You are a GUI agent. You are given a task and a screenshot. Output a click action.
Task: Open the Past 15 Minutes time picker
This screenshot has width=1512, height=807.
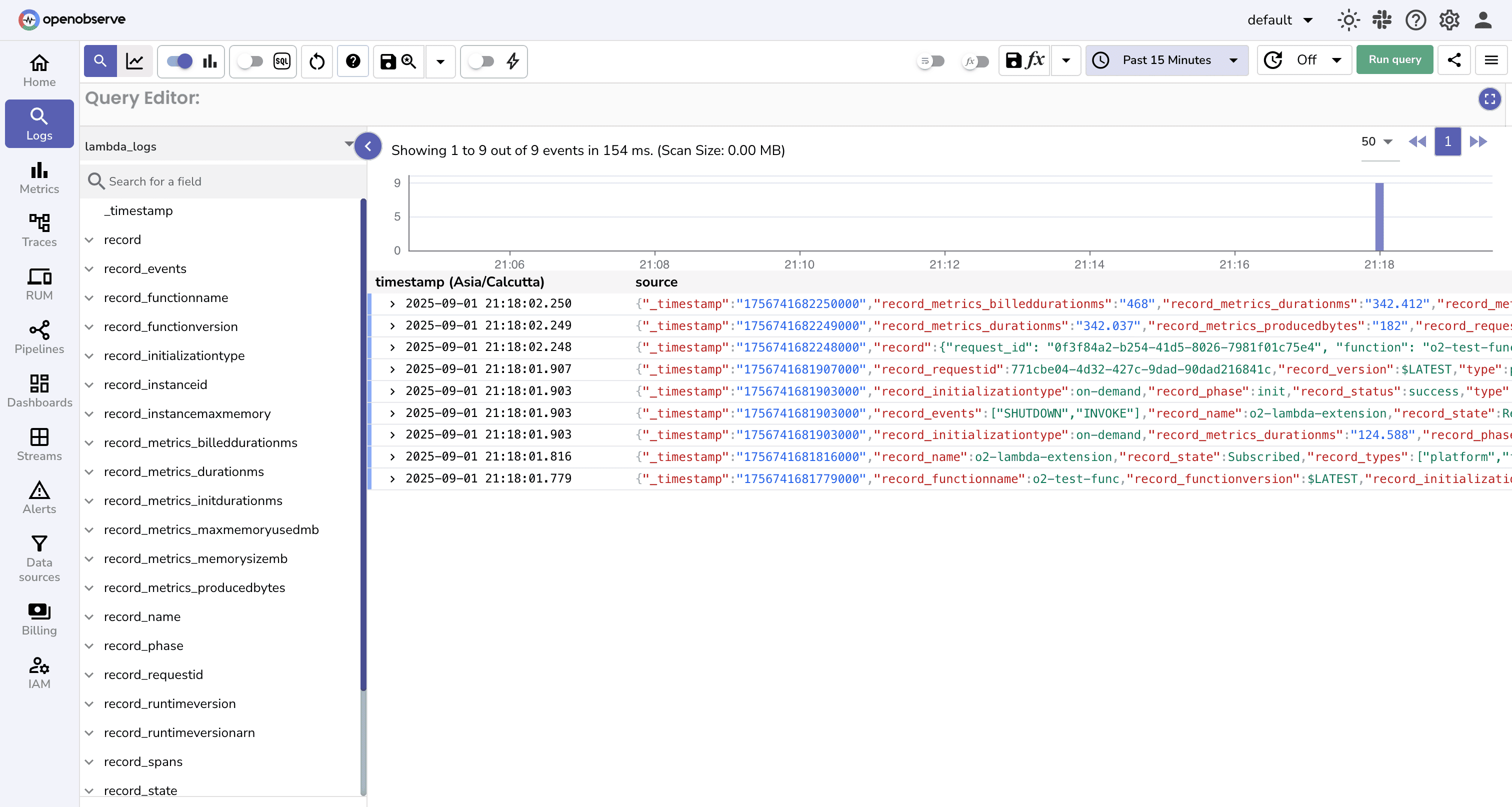pos(1165,60)
